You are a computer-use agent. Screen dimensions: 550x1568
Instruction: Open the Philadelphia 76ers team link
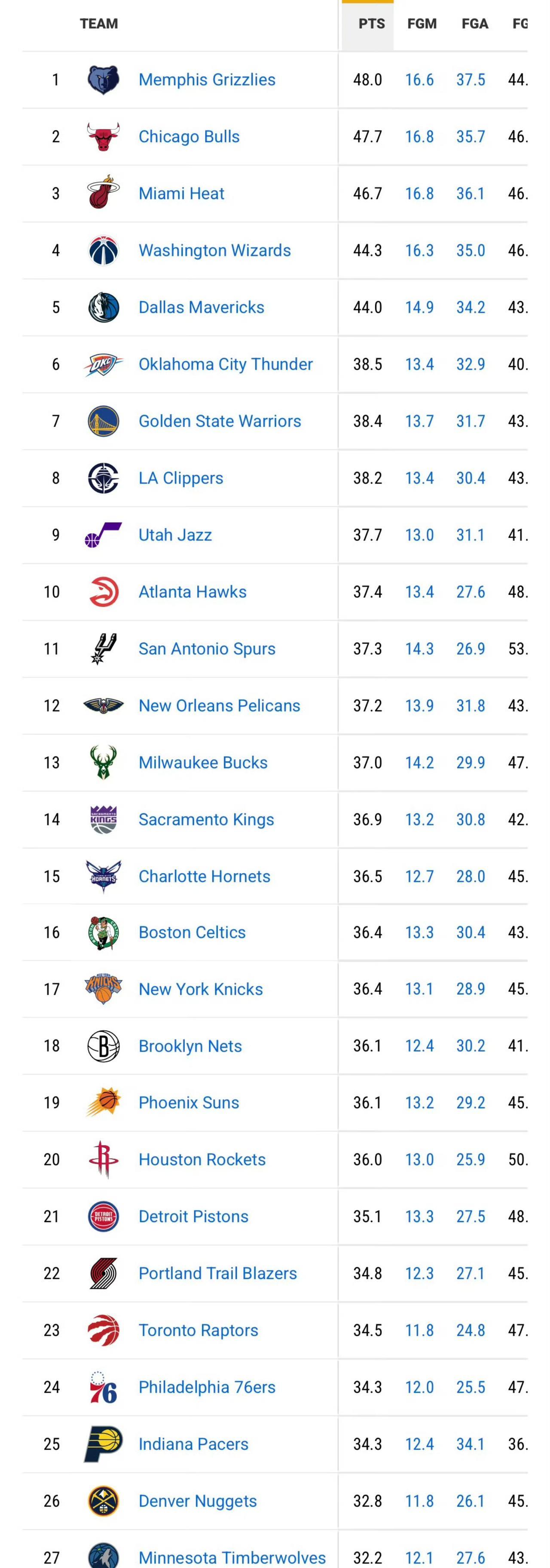(207, 1387)
